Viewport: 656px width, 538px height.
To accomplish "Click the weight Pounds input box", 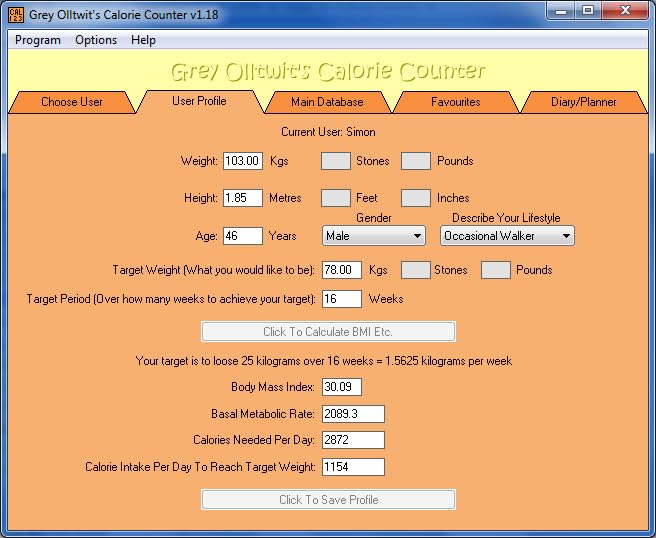I will point(415,161).
